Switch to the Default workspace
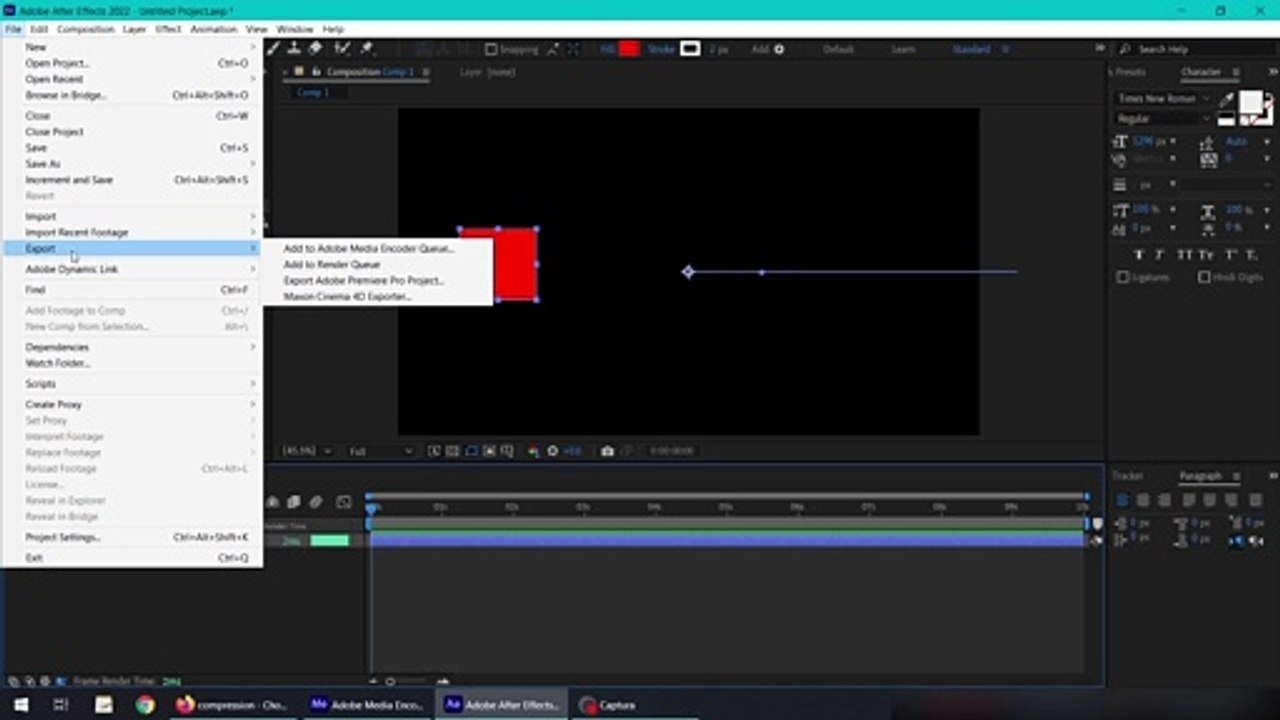This screenshot has height=720, width=1280. [x=838, y=49]
